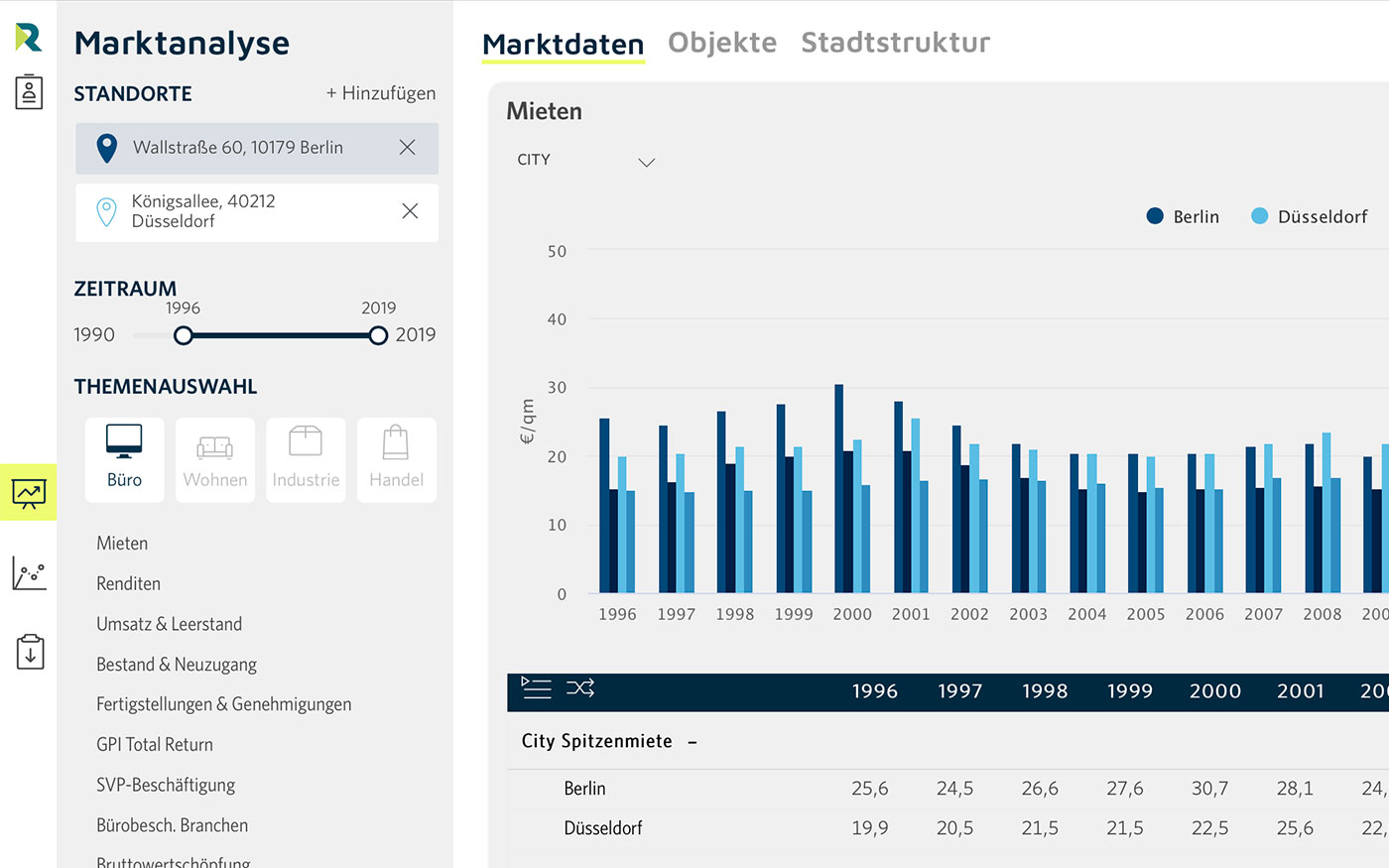Click + Hinzufügen to add a location

click(381, 93)
